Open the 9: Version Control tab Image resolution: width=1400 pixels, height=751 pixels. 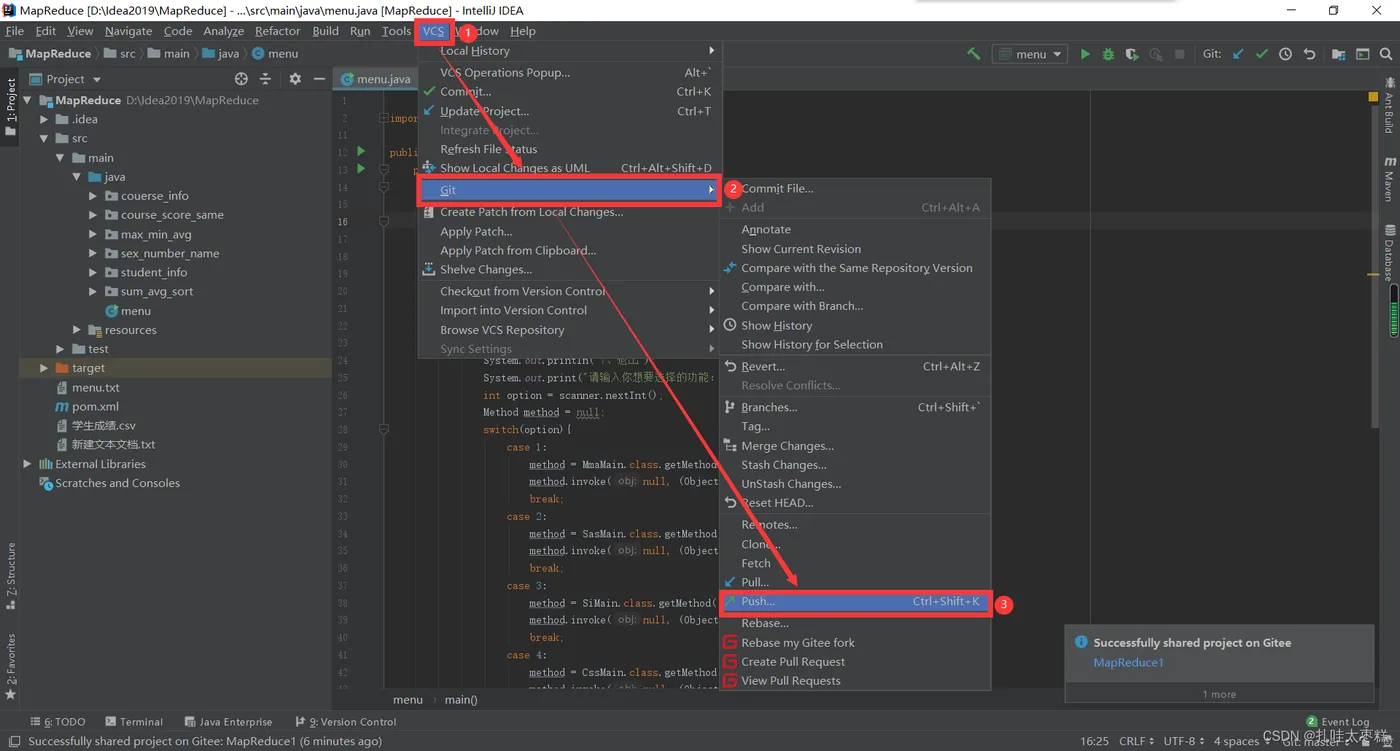(x=346, y=721)
